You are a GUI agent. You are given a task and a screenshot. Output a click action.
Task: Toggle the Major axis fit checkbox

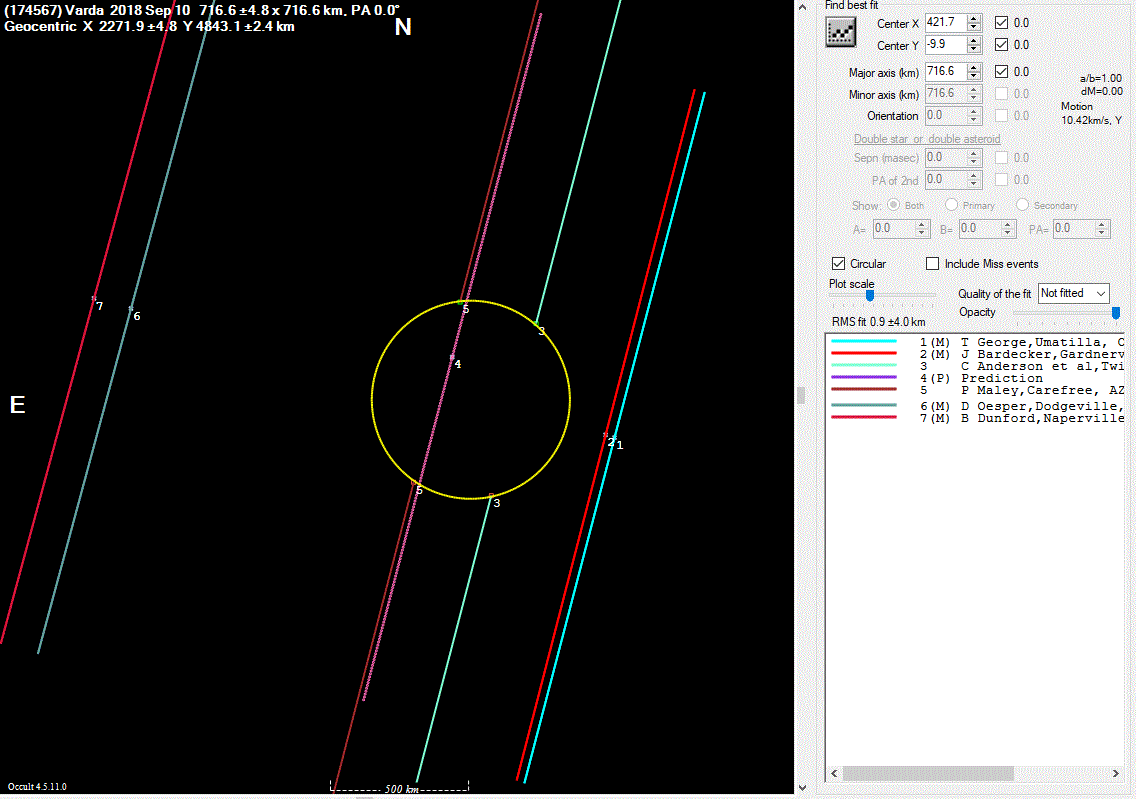(1002, 72)
